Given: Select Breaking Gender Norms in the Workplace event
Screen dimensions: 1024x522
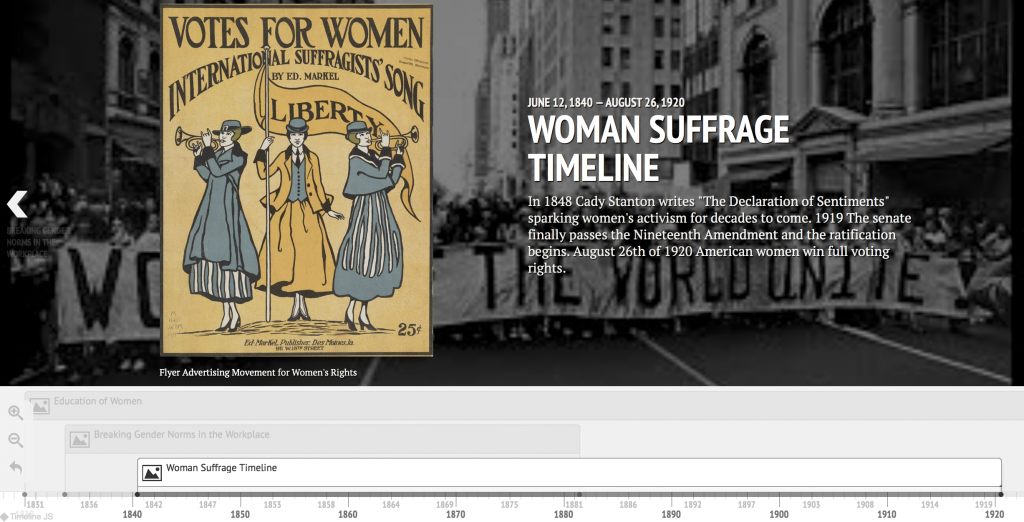Looking at the screenshot, I should click(x=182, y=435).
